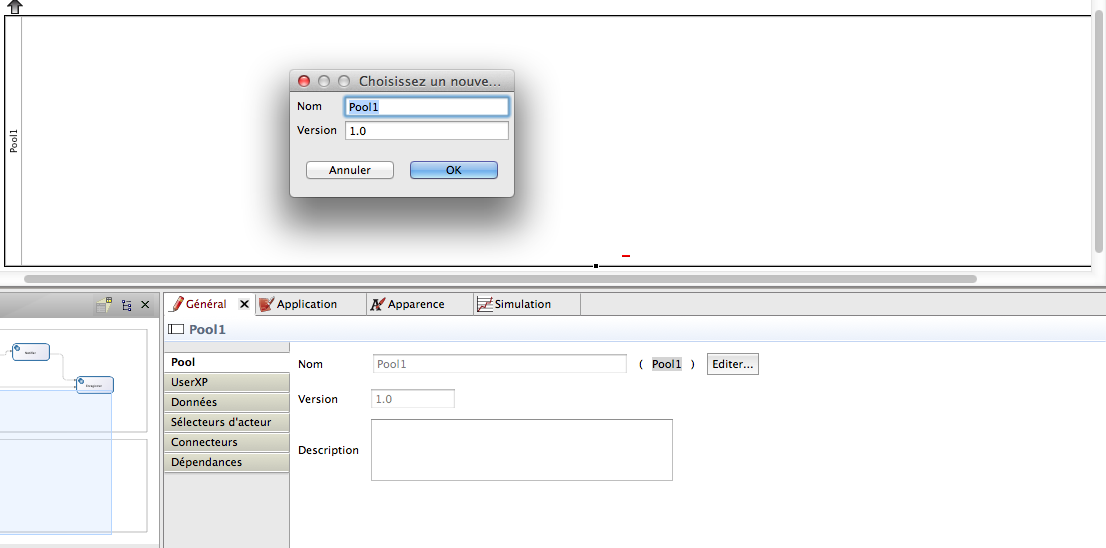Click the Editer... button
This screenshot has width=1106, height=548.
coord(732,364)
